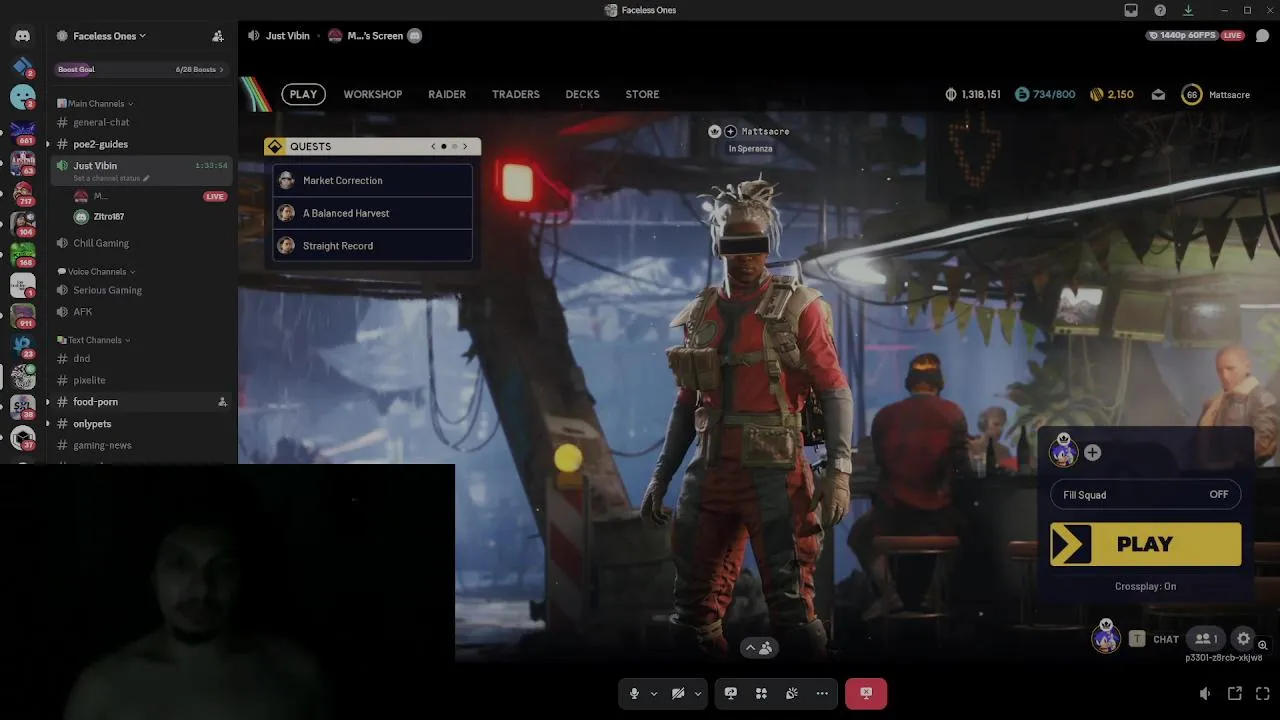This screenshot has height=720, width=1280.
Task: Toggle Fill Squad OFF switch
Action: (1145, 495)
